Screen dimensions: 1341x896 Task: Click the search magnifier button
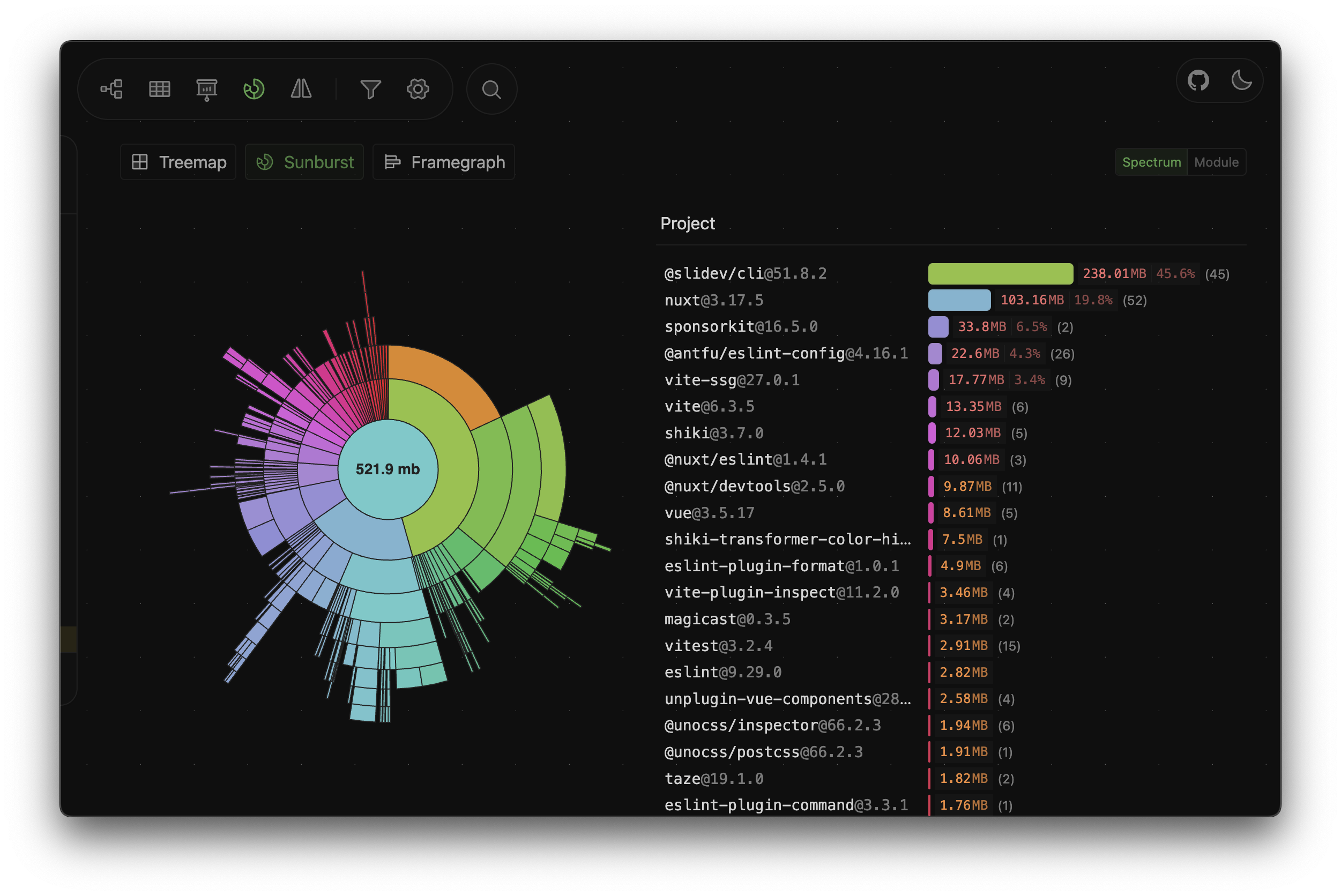492,89
